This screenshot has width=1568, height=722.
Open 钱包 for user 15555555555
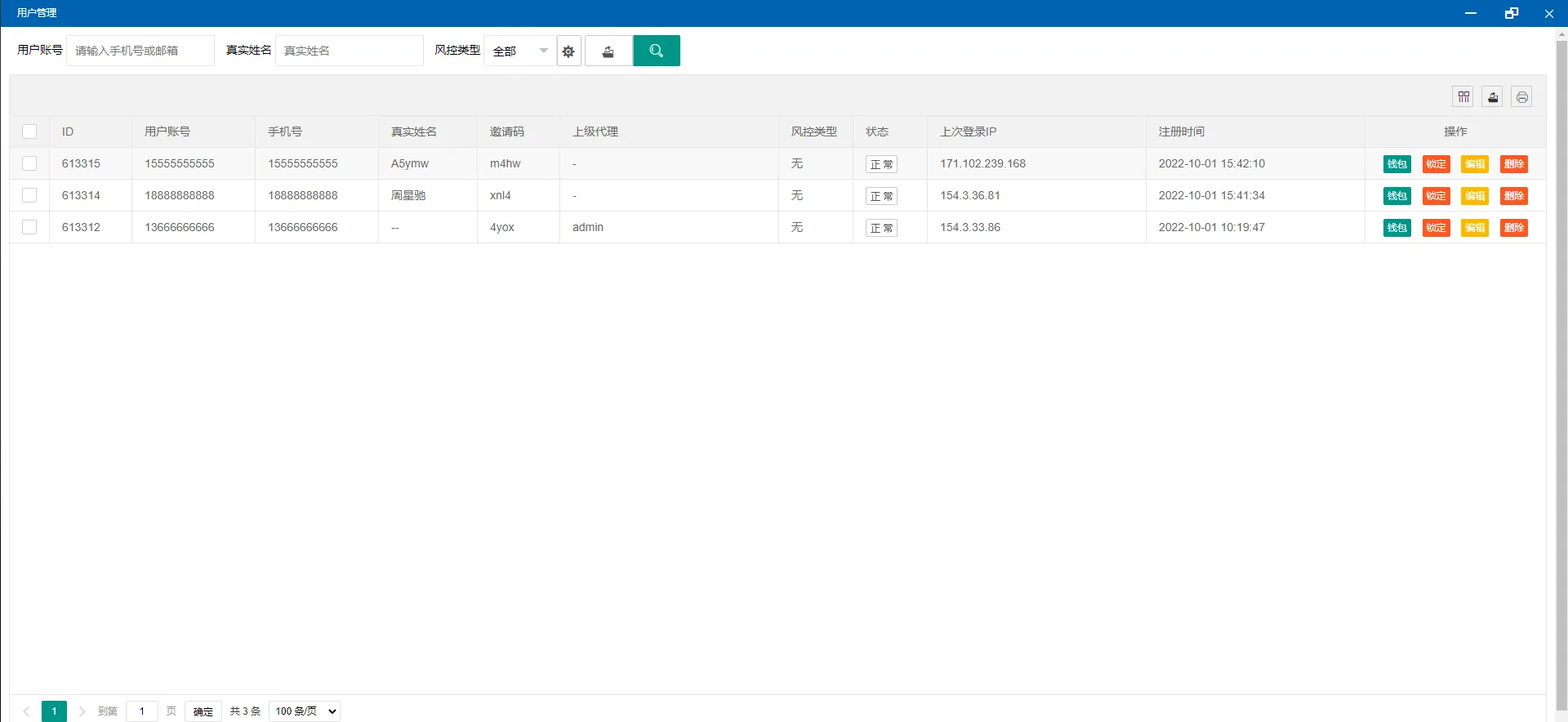[1397, 164]
